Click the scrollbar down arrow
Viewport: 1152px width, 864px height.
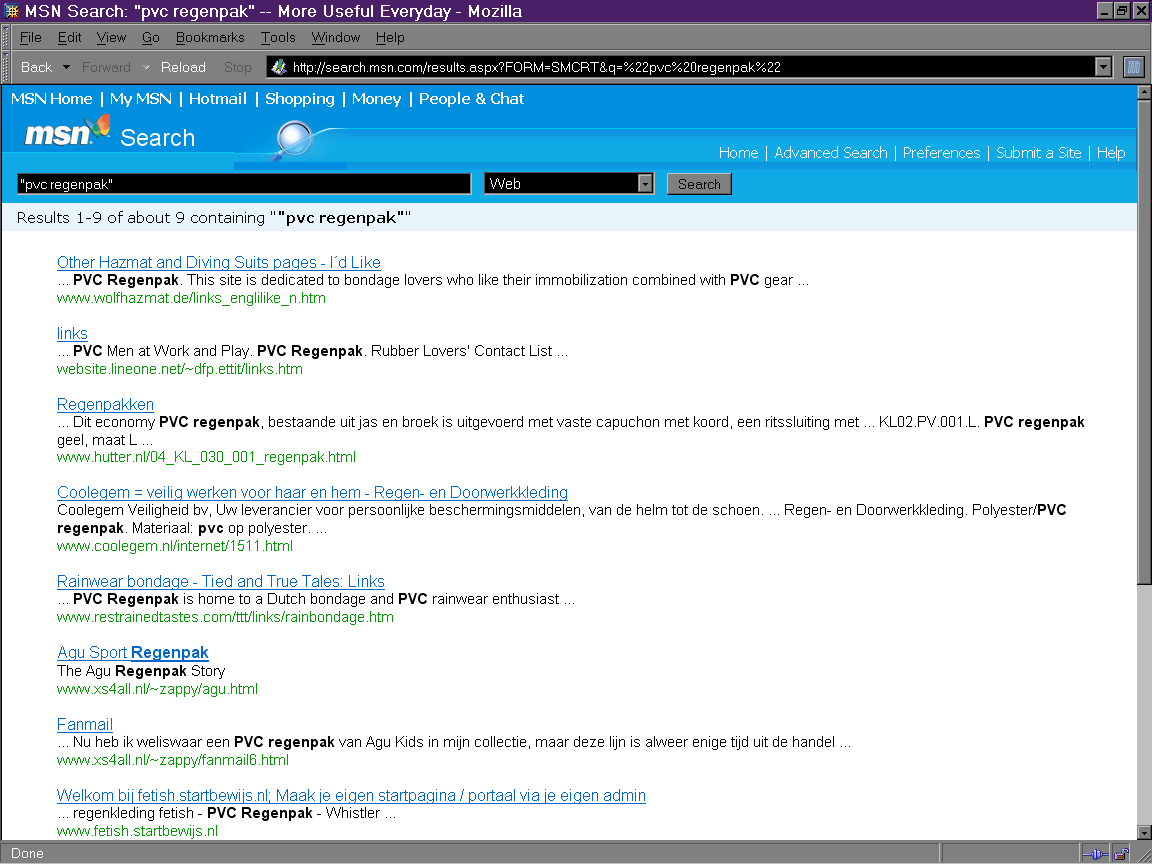(1144, 832)
